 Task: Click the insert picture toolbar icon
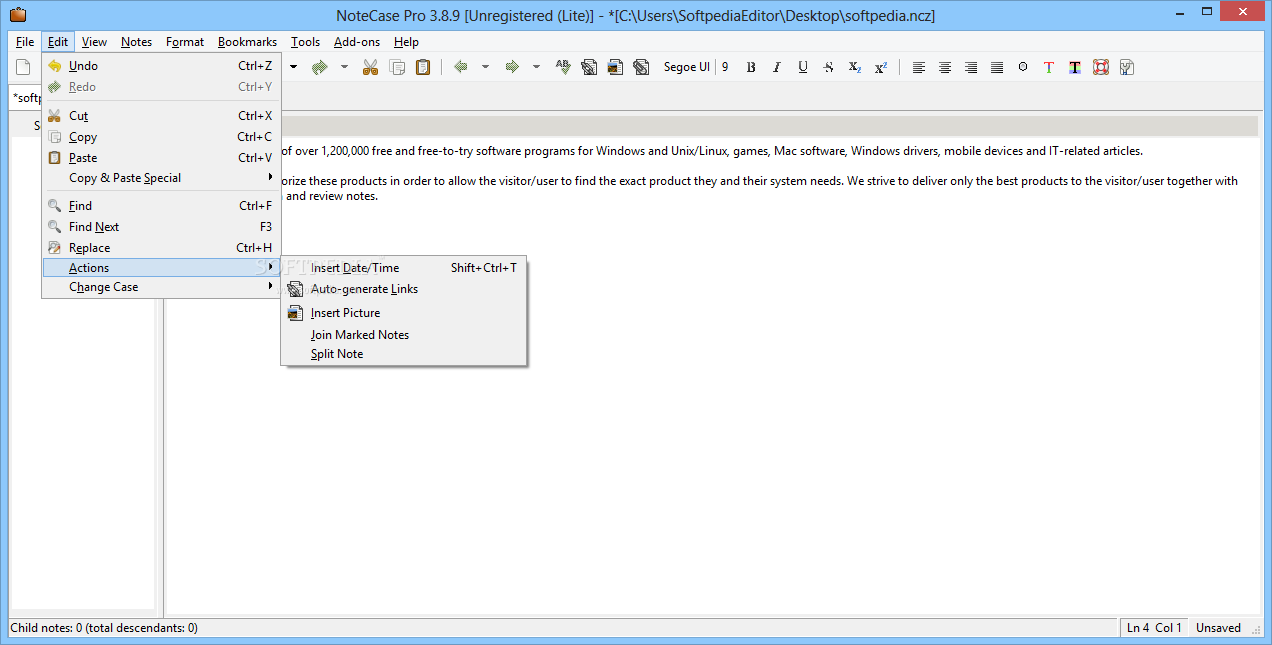pyautogui.click(x=615, y=67)
